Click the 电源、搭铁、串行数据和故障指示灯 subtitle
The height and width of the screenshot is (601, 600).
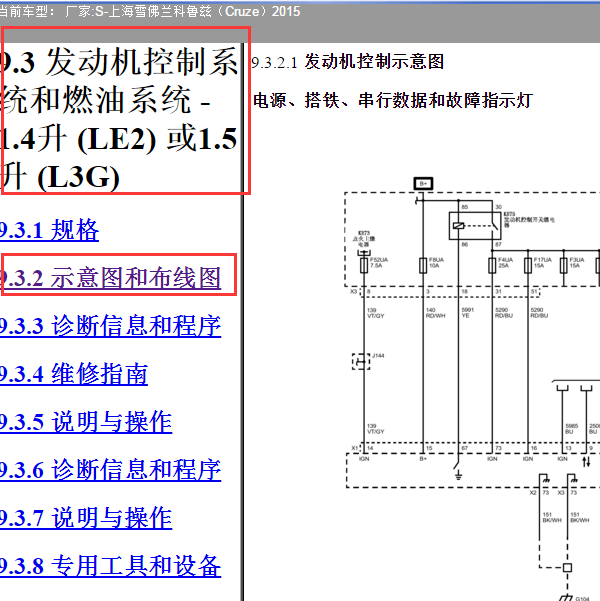(x=393, y=100)
